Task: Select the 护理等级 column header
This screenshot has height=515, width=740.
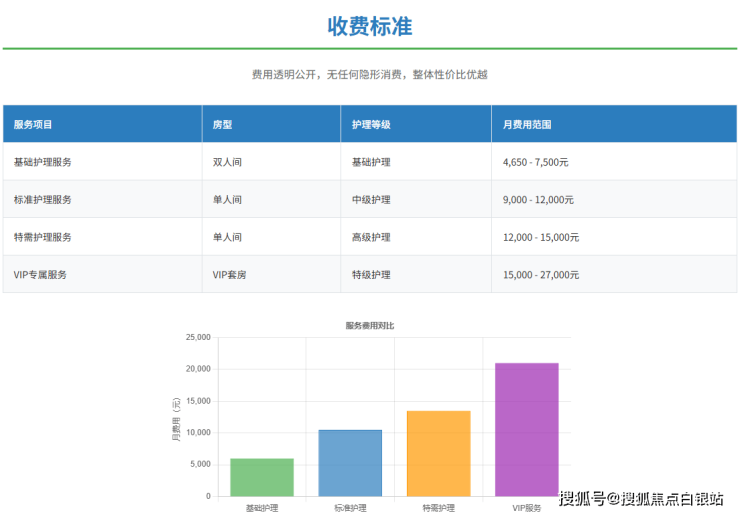Action: click(x=370, y=125)
